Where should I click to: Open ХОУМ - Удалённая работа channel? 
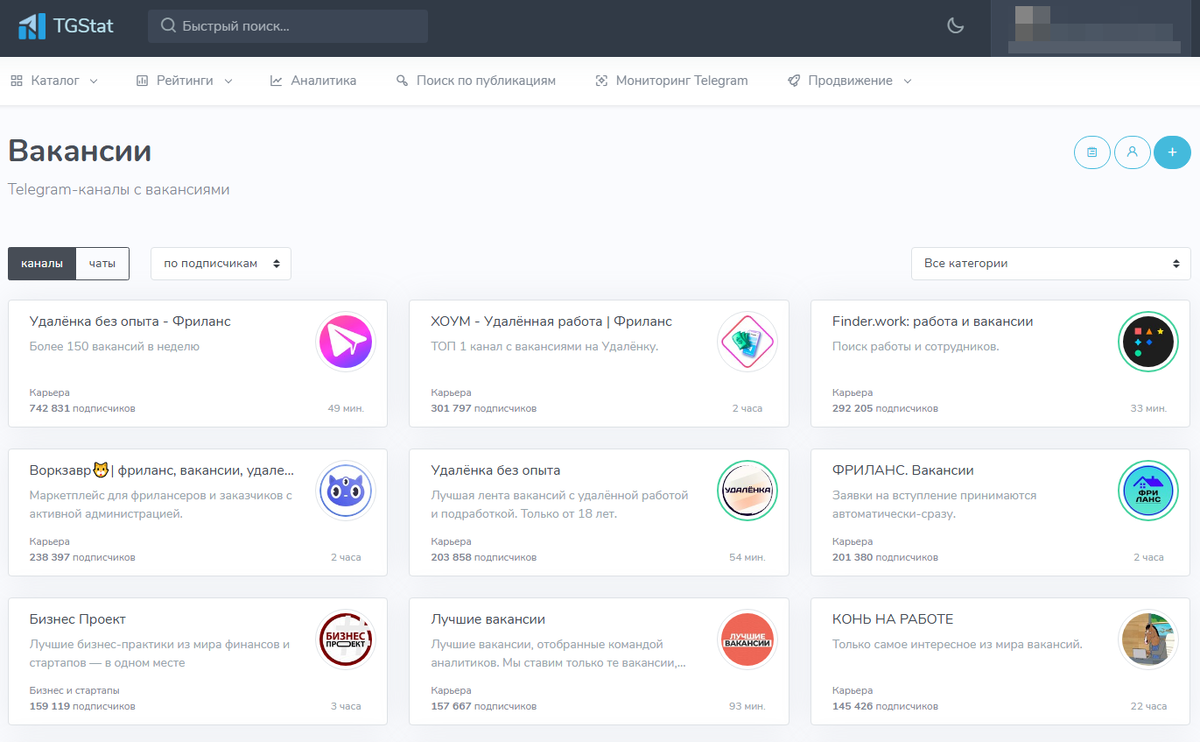click(551, 321)
